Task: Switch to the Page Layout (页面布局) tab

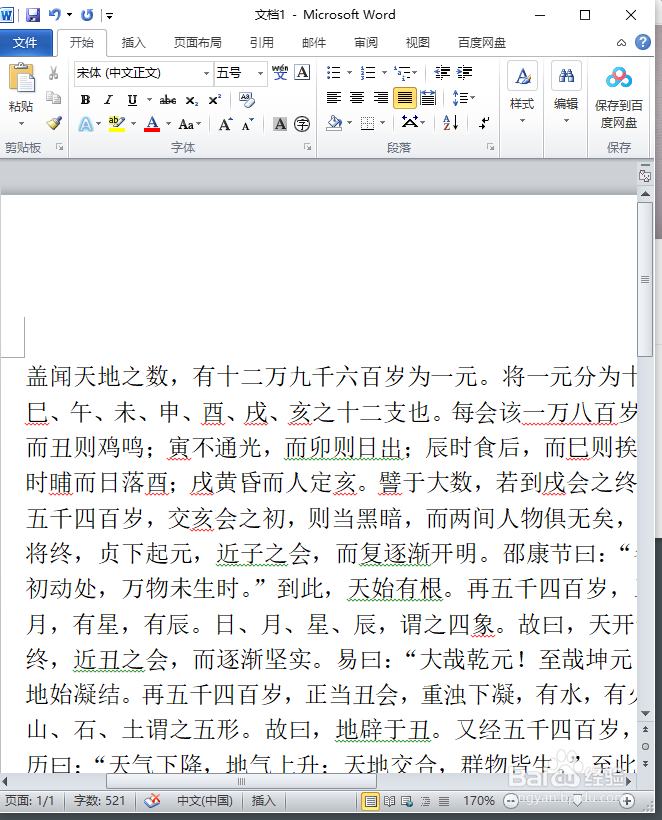Action: pos(198,42)
